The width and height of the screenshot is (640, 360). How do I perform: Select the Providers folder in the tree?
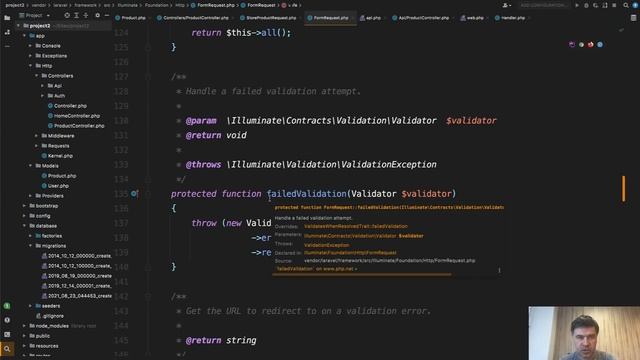pos(49,196)
